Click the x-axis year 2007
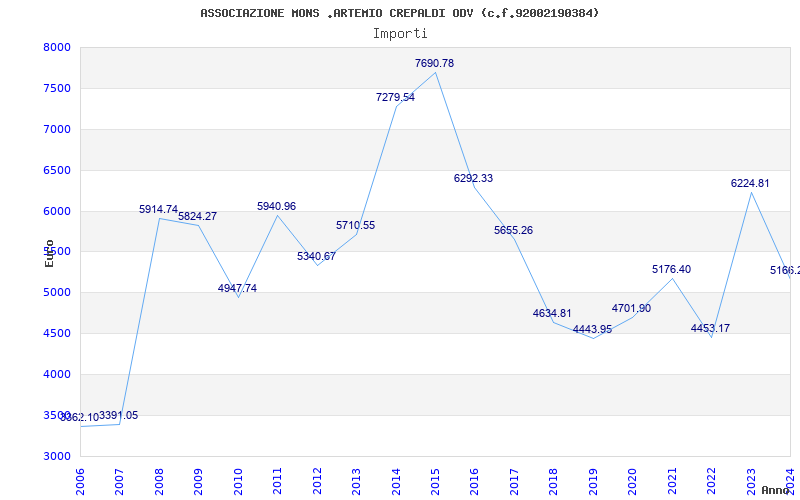Screen dimensions: 800x500 click(x=119, y=482)
